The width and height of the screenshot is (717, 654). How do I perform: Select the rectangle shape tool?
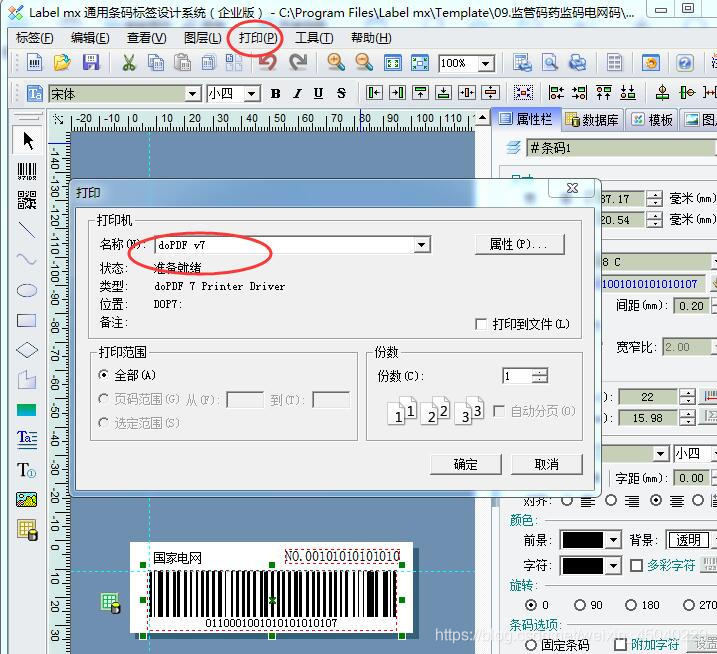(27, 320)
